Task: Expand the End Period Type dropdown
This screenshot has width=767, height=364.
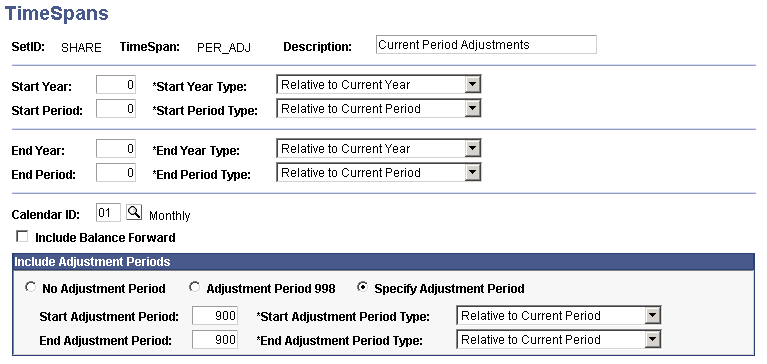Action: (379, 172)
